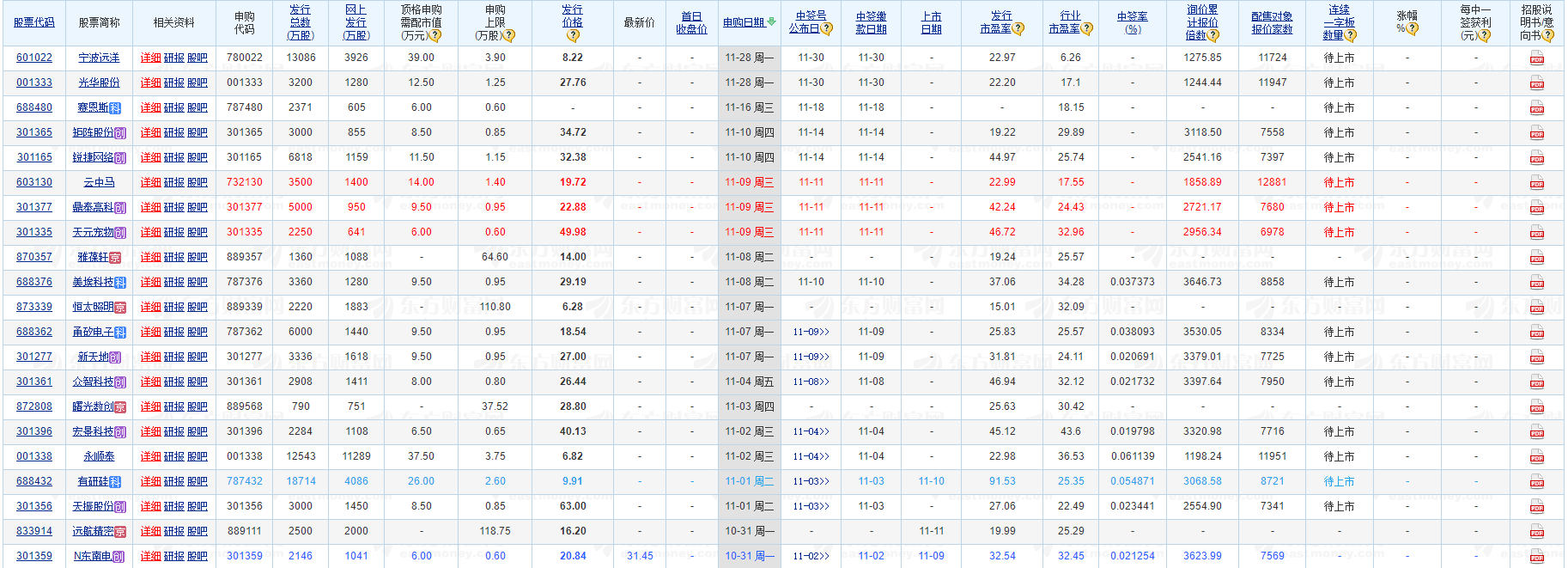Open stock code 601022 link
The height and width of the screenshot is (568, 1568).
point(34,58)
